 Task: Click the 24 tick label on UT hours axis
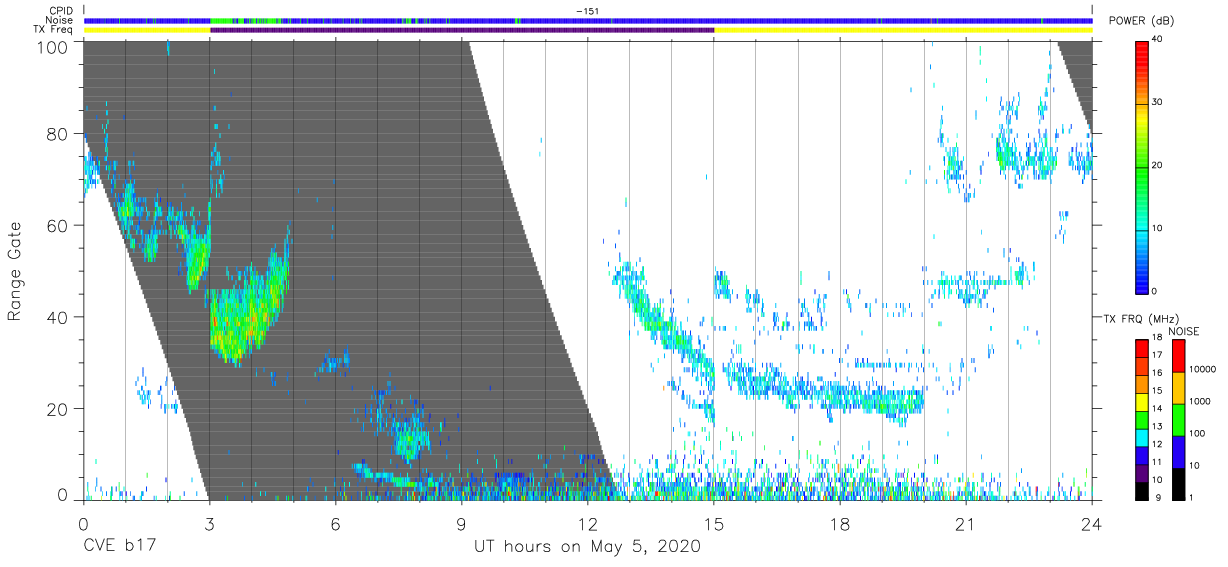tap(1092, 523)
